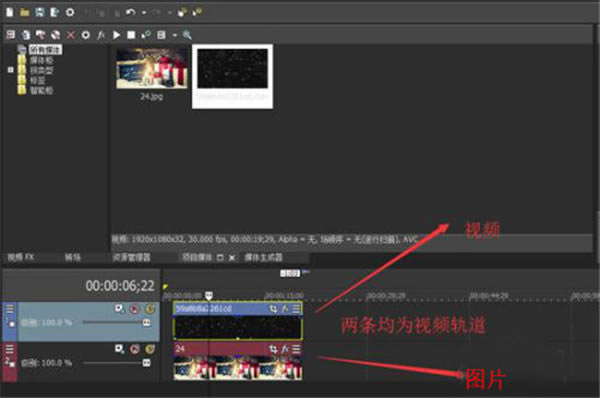Undock the Project Media window via square icon
Screen dimensions: 600x398
[220, 258]
